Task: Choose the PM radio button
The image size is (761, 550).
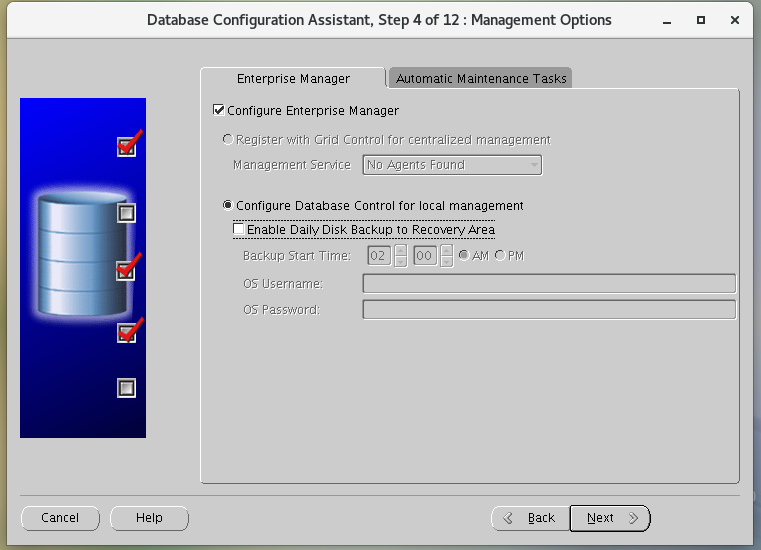Action: coord(500,255)
